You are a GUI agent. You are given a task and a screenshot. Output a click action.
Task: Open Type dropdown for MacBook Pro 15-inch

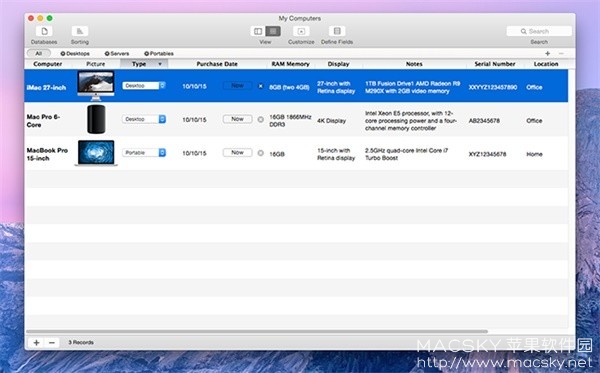click(144, 153)
